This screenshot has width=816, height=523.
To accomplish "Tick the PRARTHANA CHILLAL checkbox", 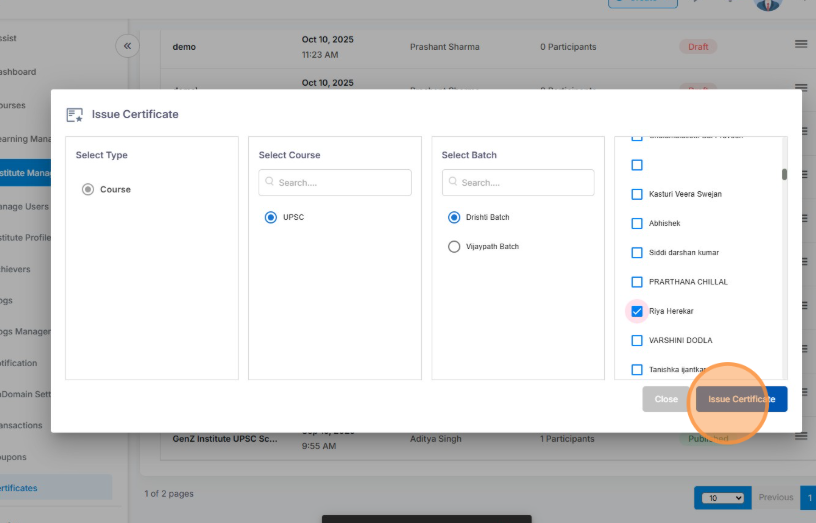I will tap(637, 282).
